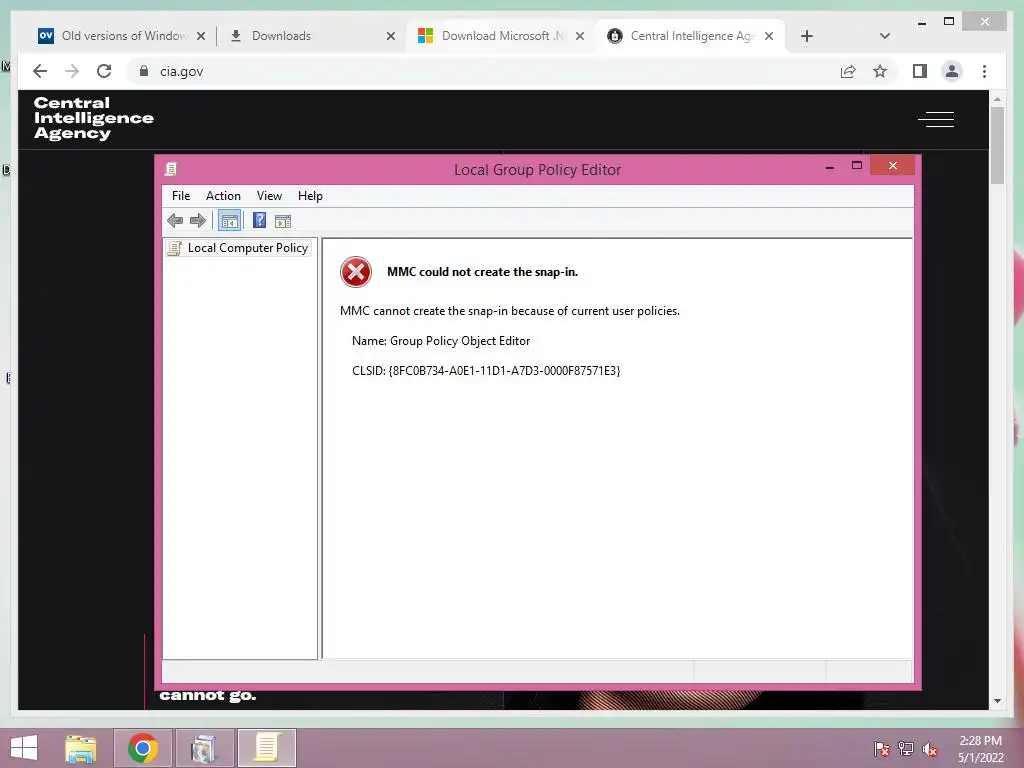Select the CLSID value text
Viewport: 1024px width, 768px height.
coord(504,371)
